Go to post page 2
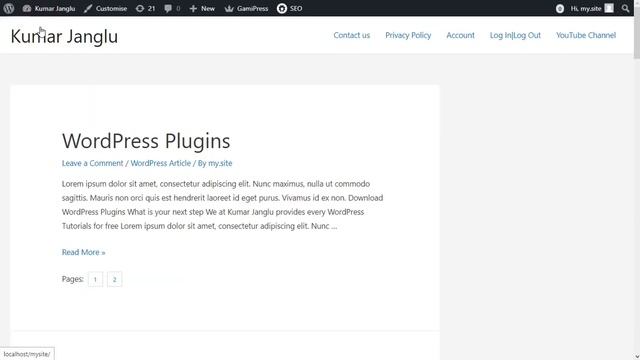Viewport: 640px width, 360px height. point(114,279)
